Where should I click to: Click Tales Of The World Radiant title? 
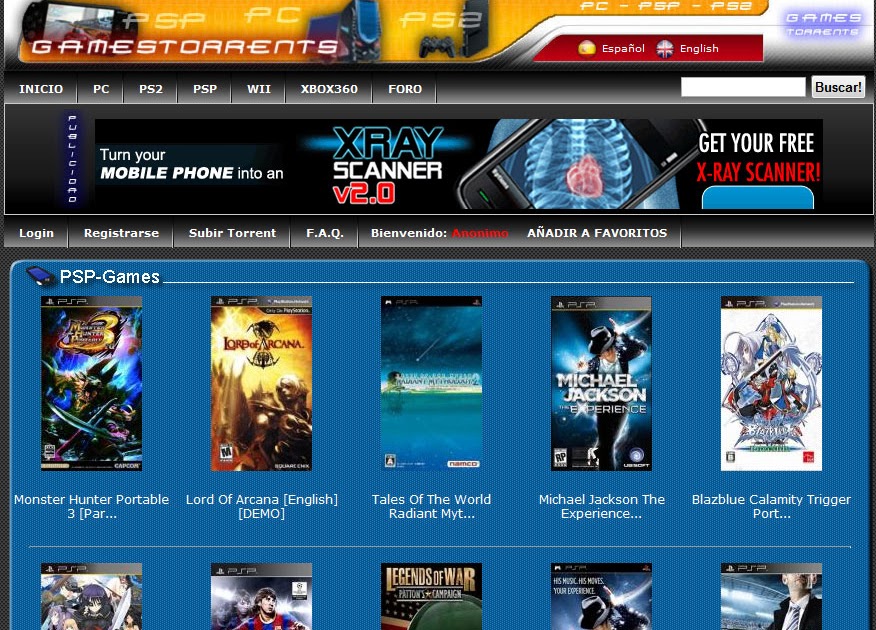431,506
